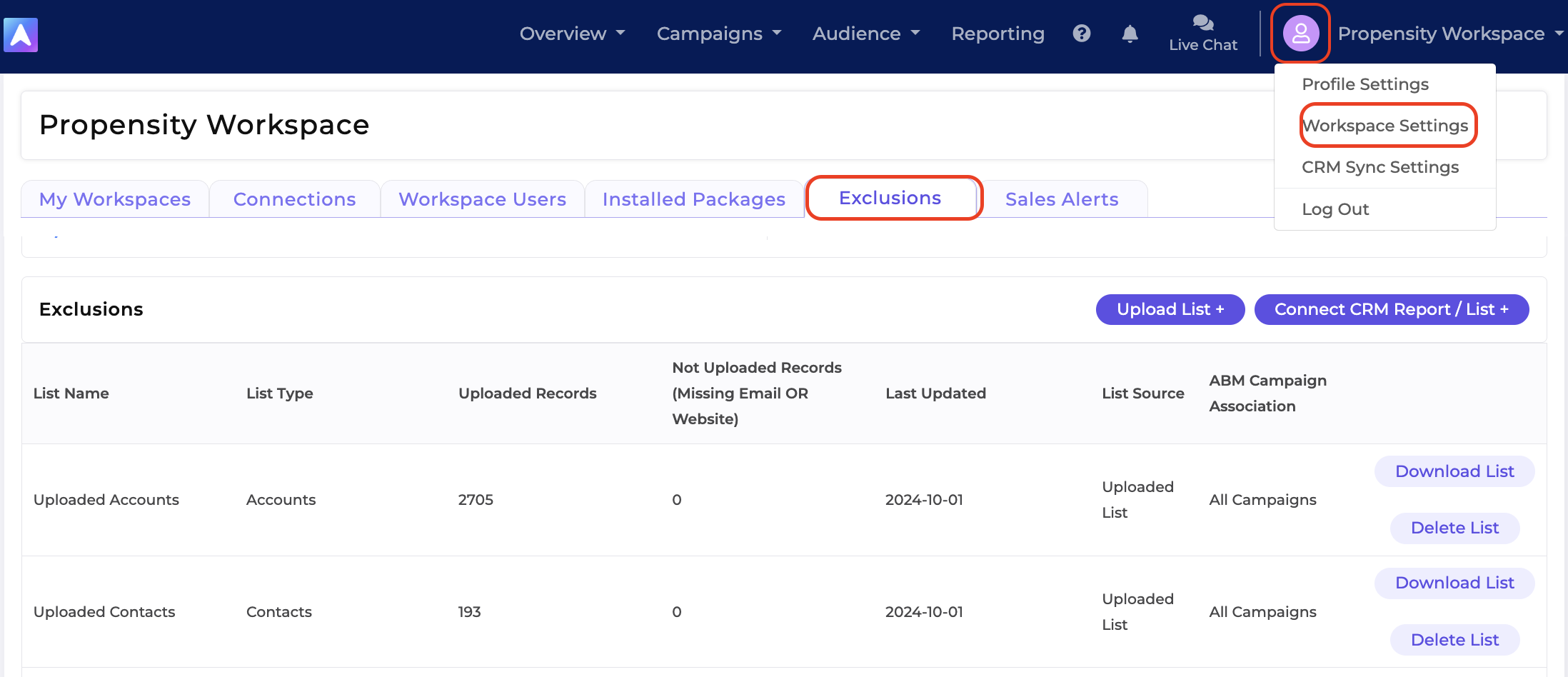Click 'Uploaded List' source in Uploaded Contacts row
1568x677 pixels.
coord(1137,612)
